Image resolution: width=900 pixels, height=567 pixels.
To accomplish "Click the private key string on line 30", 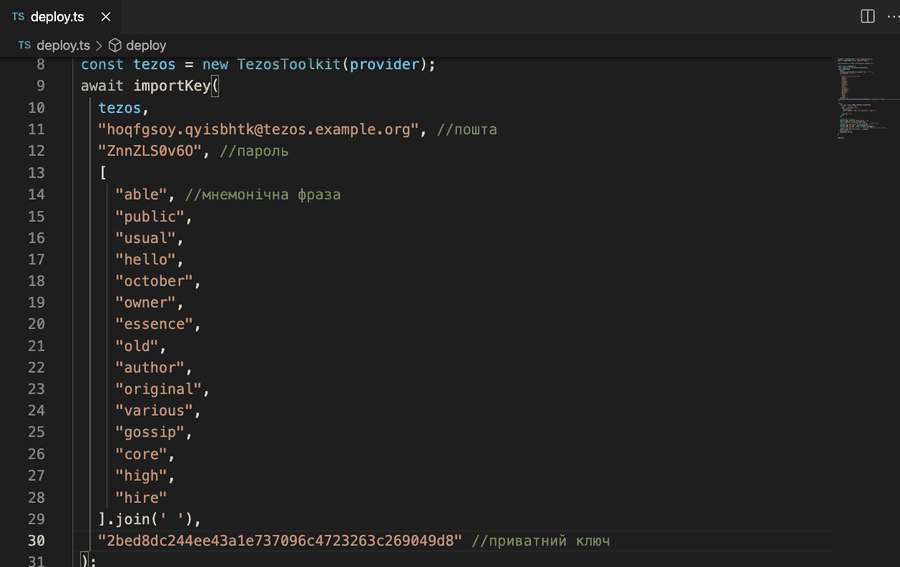I will (280, 541).
